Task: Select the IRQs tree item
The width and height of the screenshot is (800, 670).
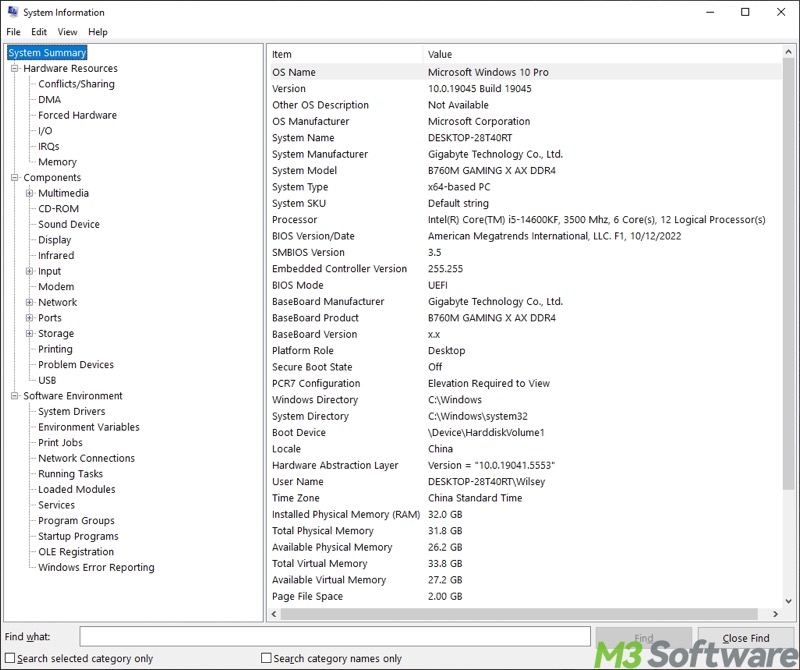Action: tap(48, 146)
